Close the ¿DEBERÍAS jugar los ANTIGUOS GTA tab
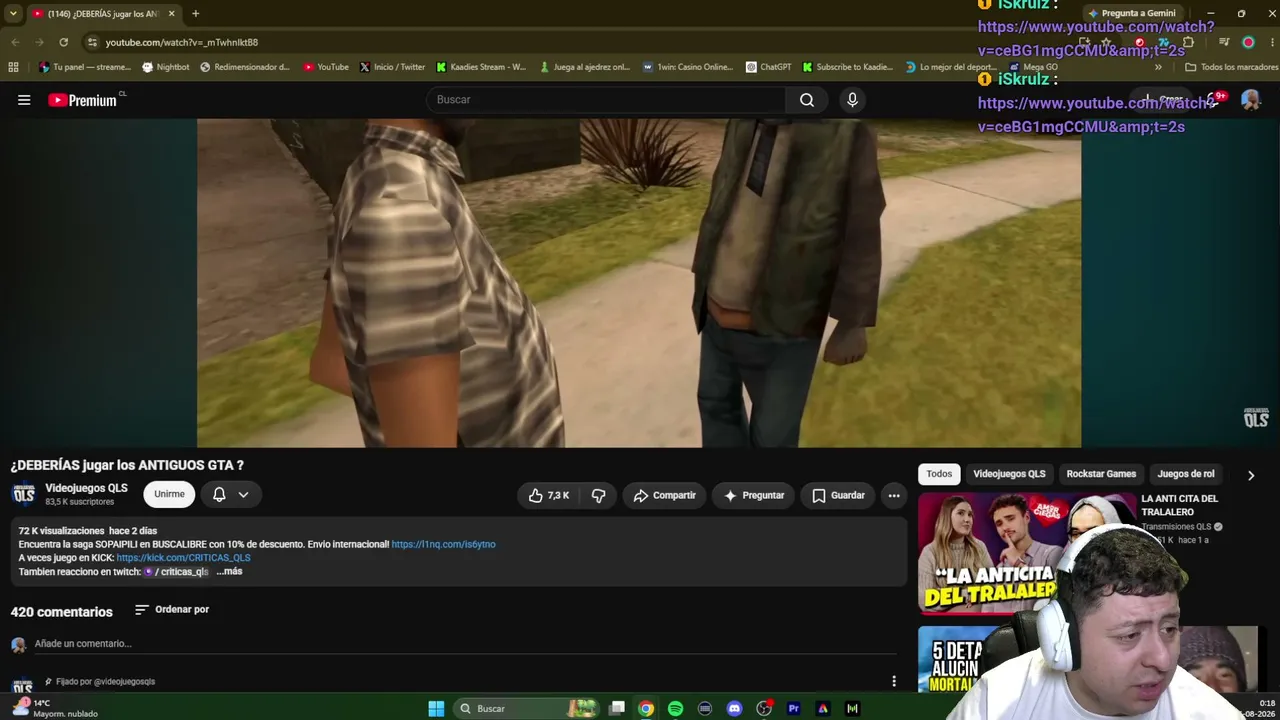The height and width of the screenshot is (720, 1280). [x=171, y=14]
